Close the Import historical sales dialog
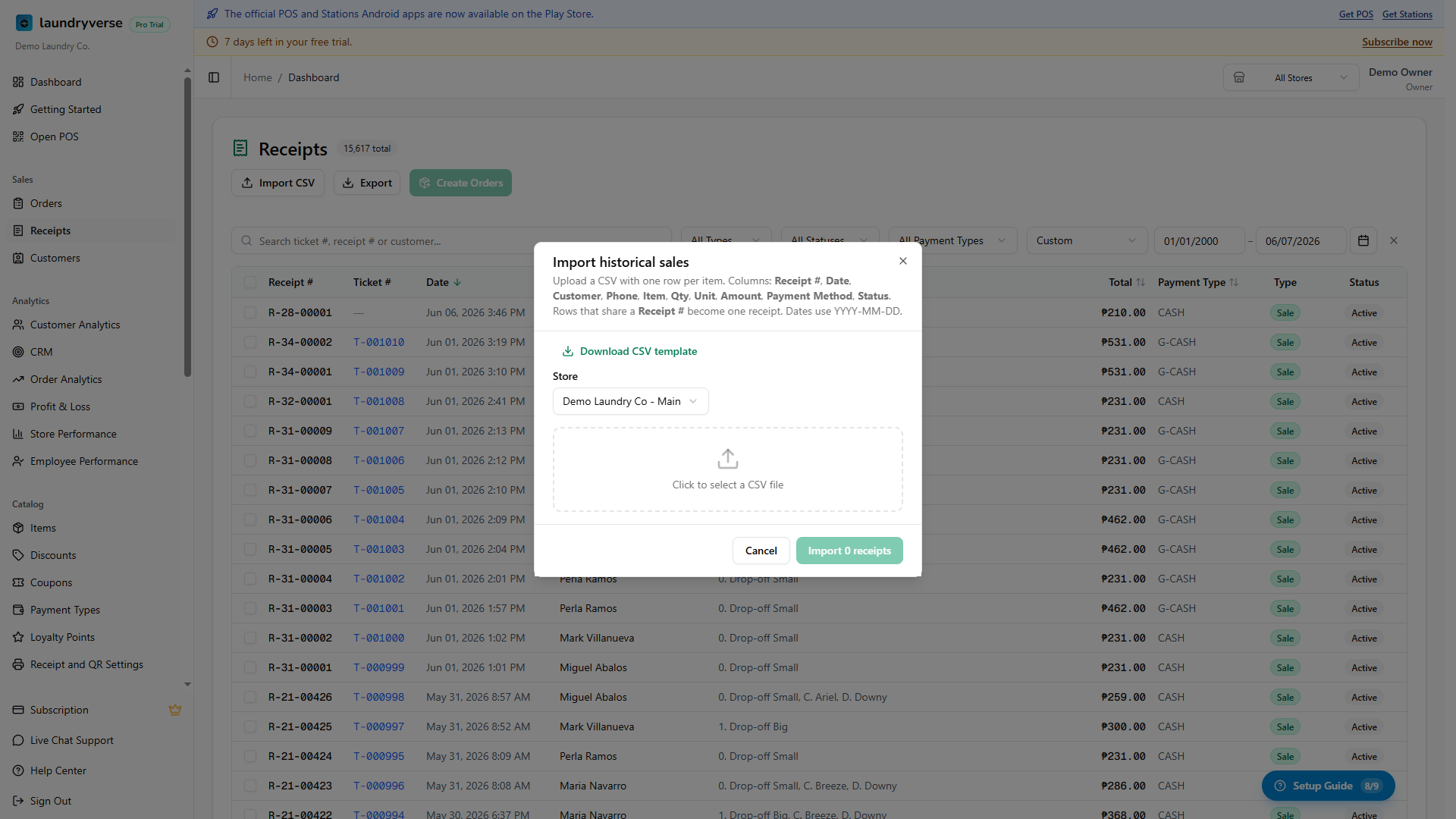Screen dimensions: 1456x819 coord(902,261)
